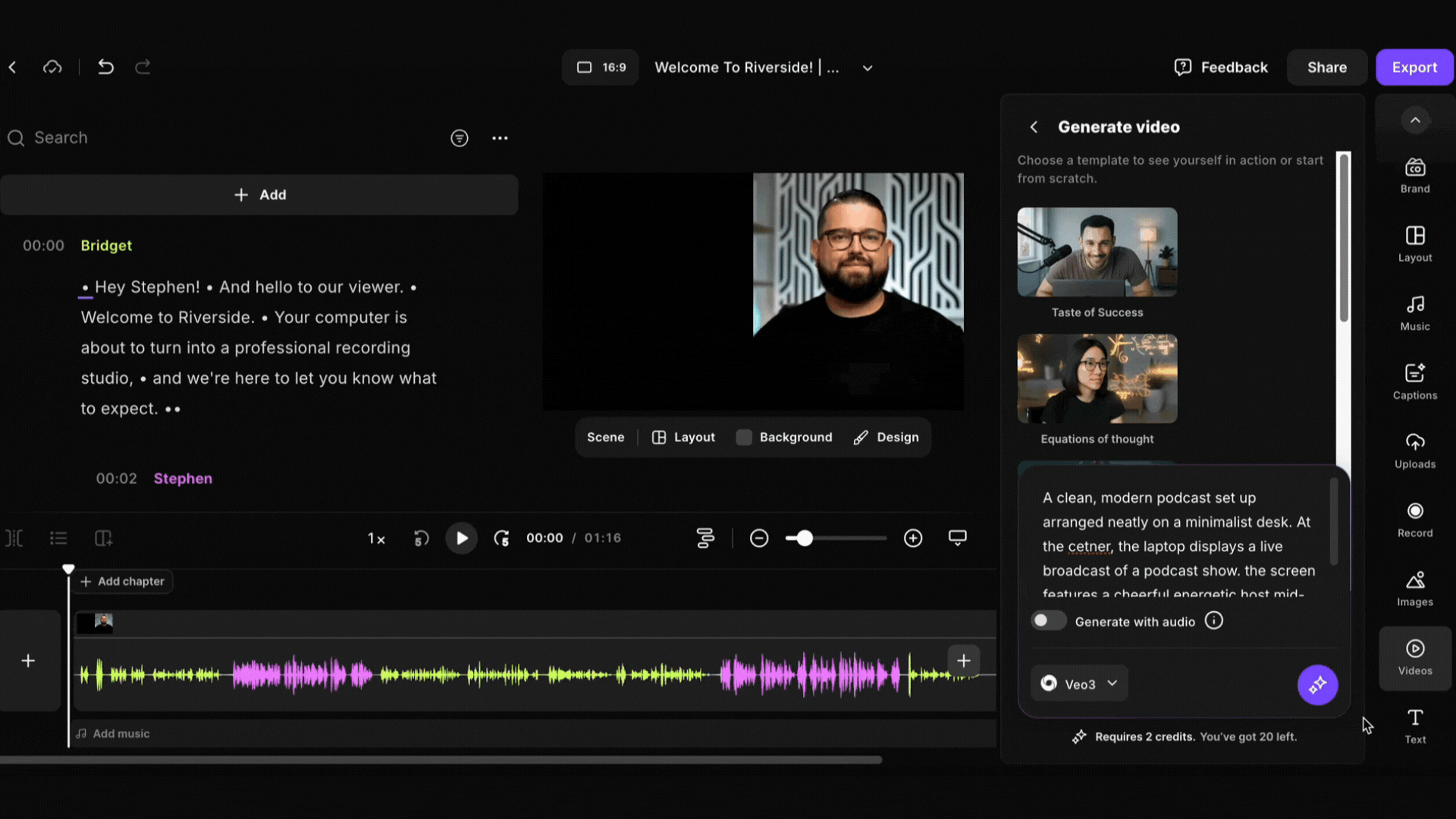
Task: Open the Brand panel in sidebar
Action: [x=1414, y=175]
